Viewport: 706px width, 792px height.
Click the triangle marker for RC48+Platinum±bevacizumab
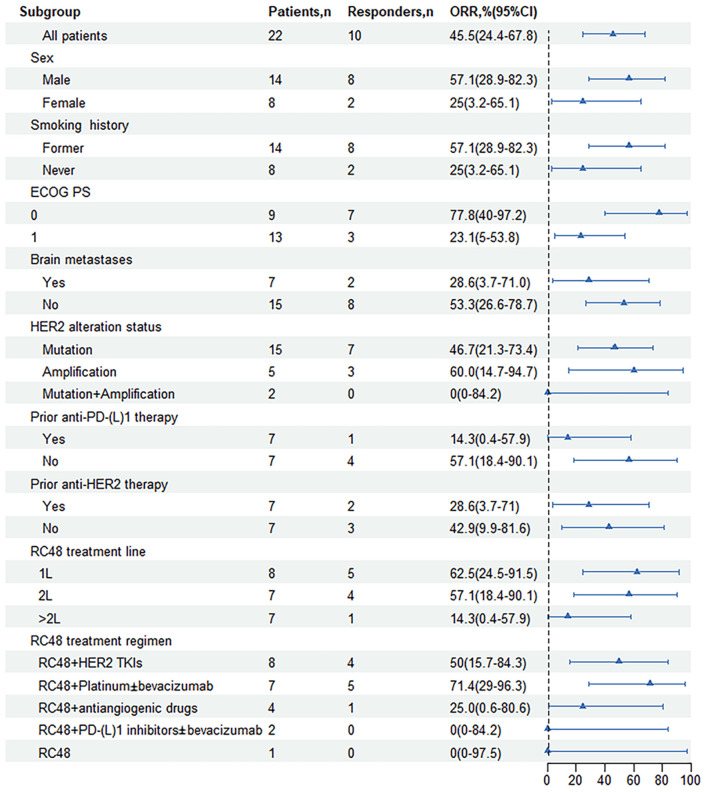pos(649,683)
